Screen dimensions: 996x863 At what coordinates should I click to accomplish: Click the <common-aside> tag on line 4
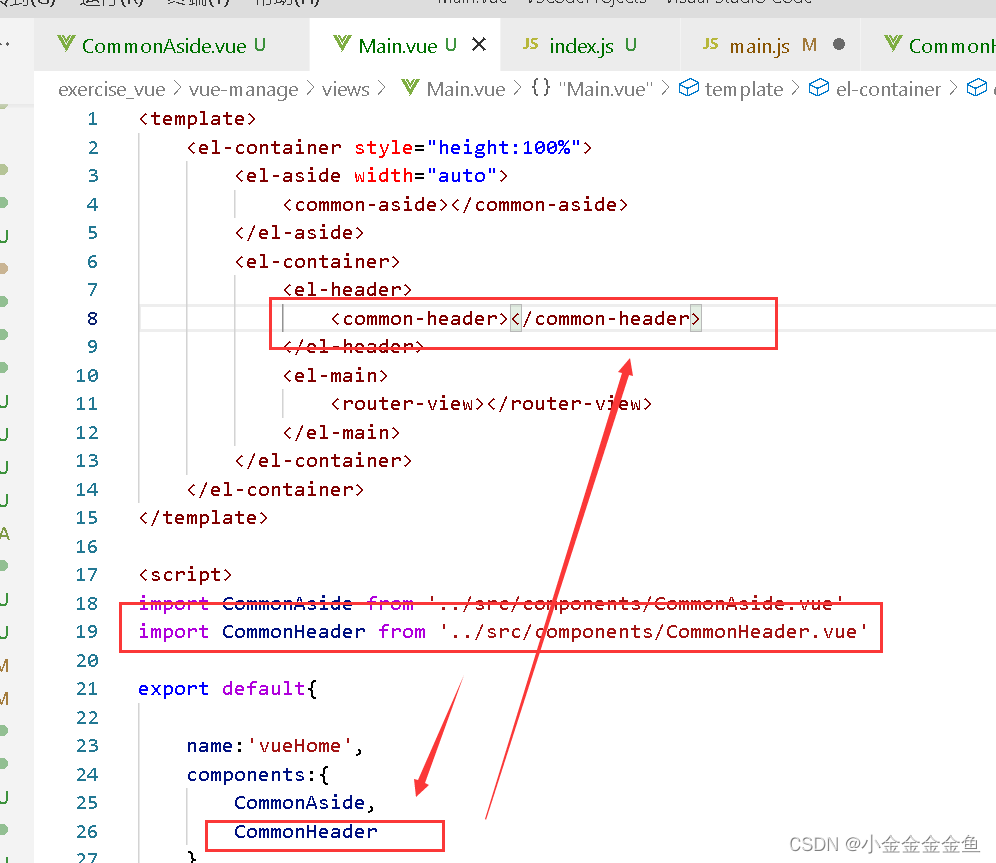(366, 204)
